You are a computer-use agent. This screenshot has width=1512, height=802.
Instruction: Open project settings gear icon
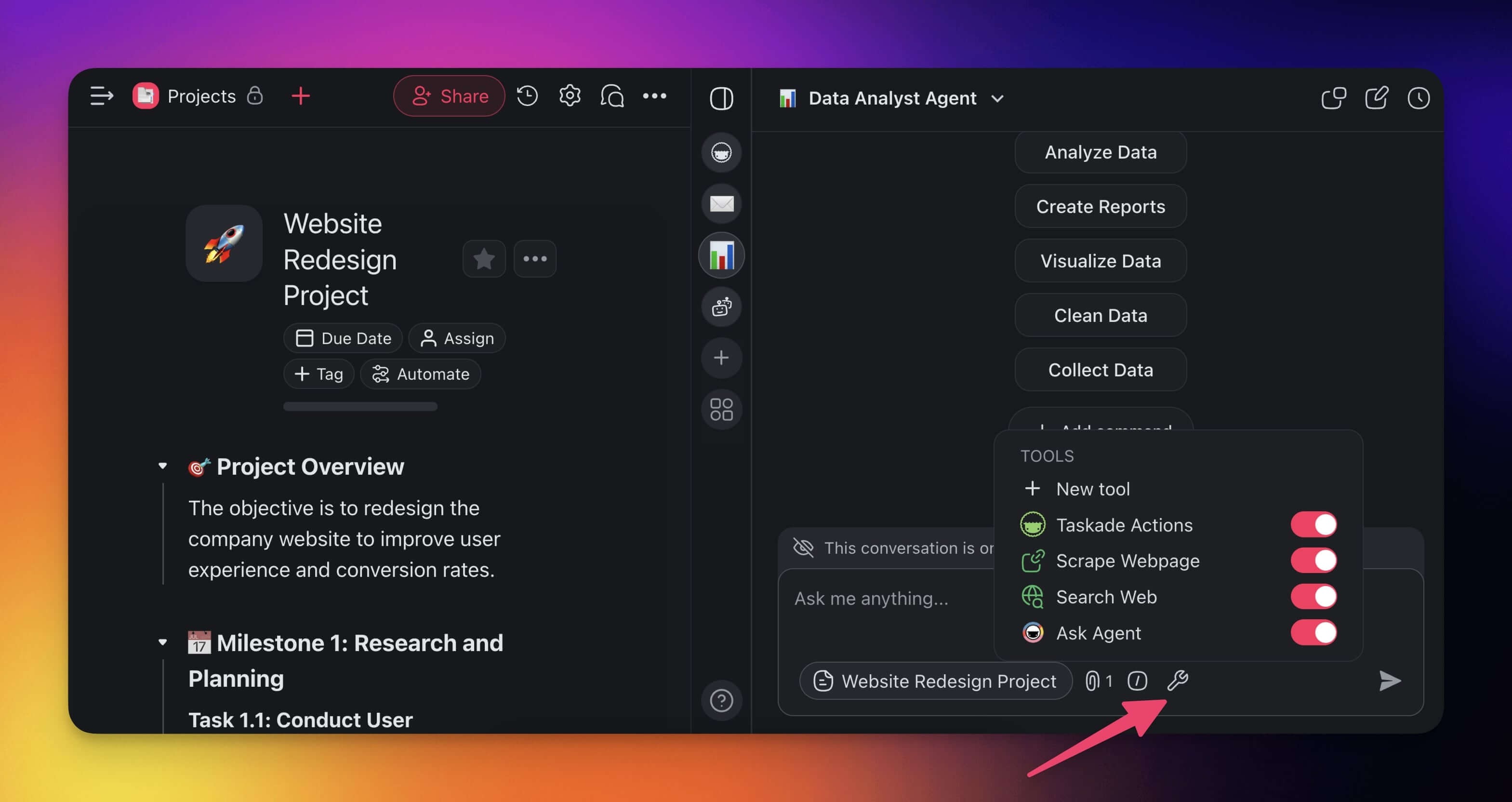click(x=570, y=96)
